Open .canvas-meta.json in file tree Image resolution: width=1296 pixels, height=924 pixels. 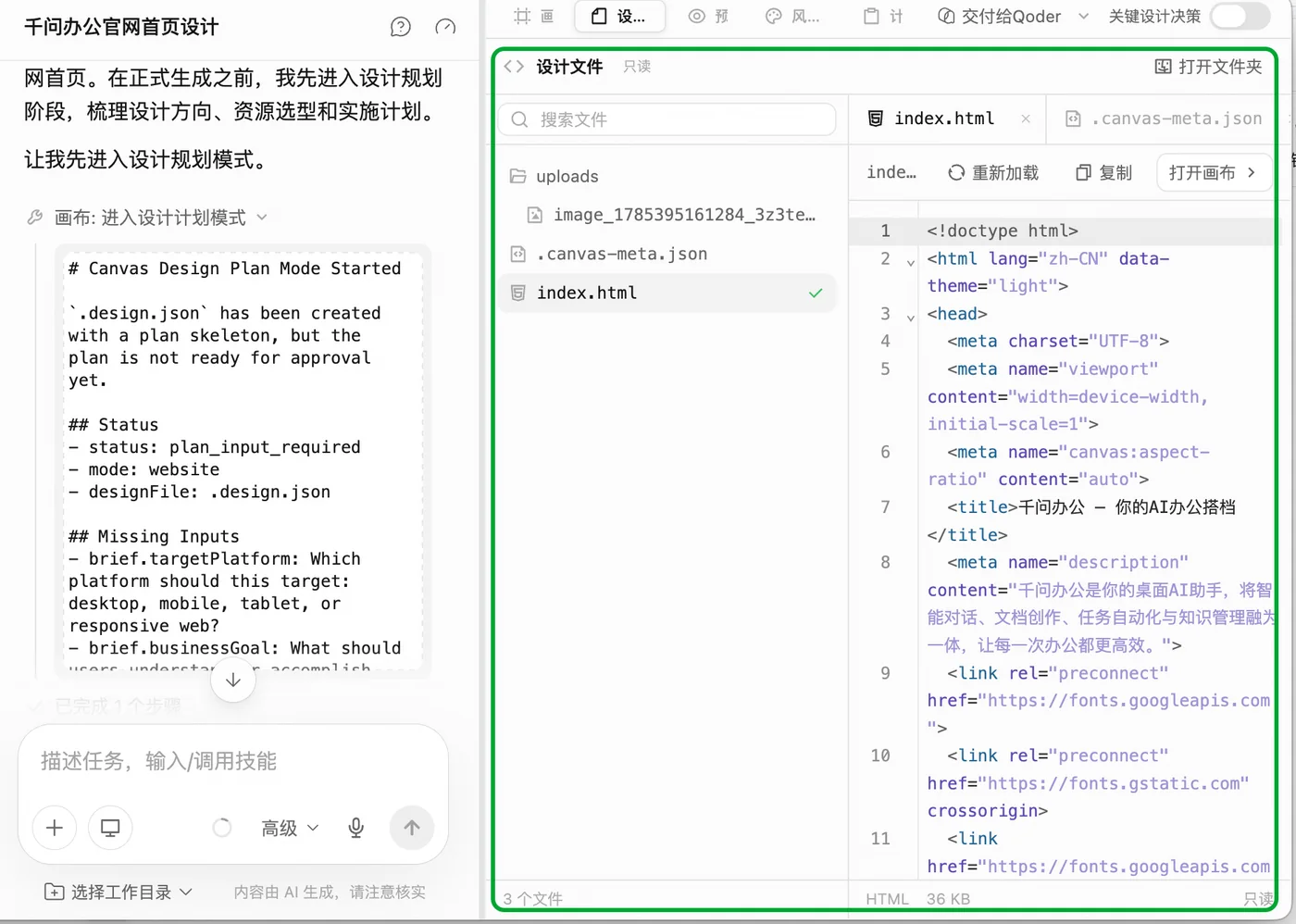pyautogui.click(x=667, y=254)
